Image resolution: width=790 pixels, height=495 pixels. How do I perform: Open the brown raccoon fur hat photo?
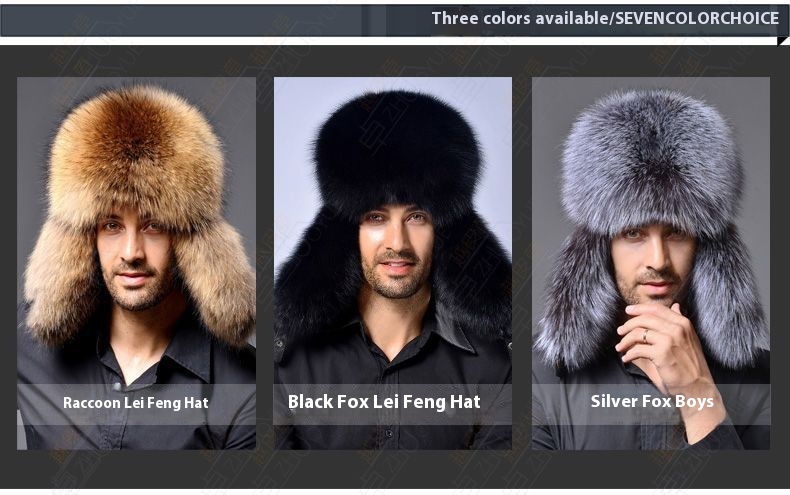[x=137, y=263]
